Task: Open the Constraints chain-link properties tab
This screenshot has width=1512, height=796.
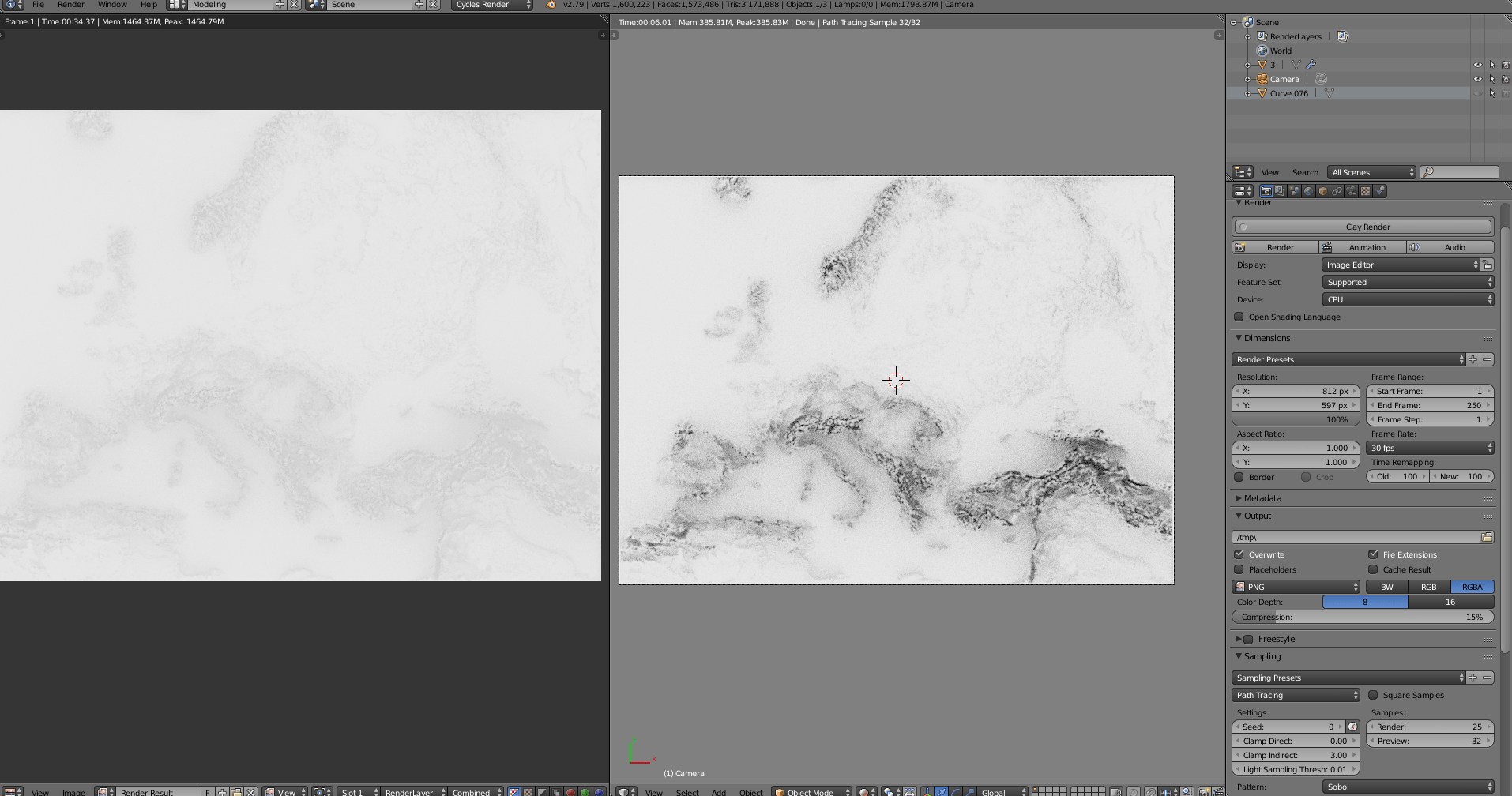Action: (x=1337, y=191)
